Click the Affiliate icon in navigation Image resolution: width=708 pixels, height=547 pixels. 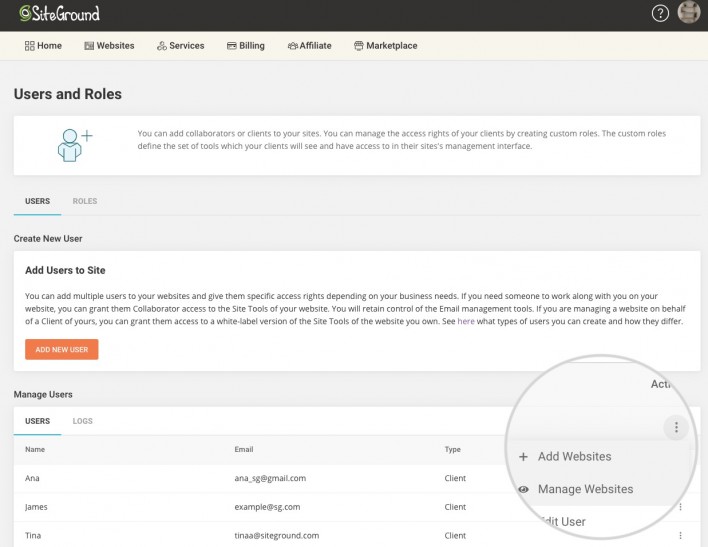click(x=293, y=46)
